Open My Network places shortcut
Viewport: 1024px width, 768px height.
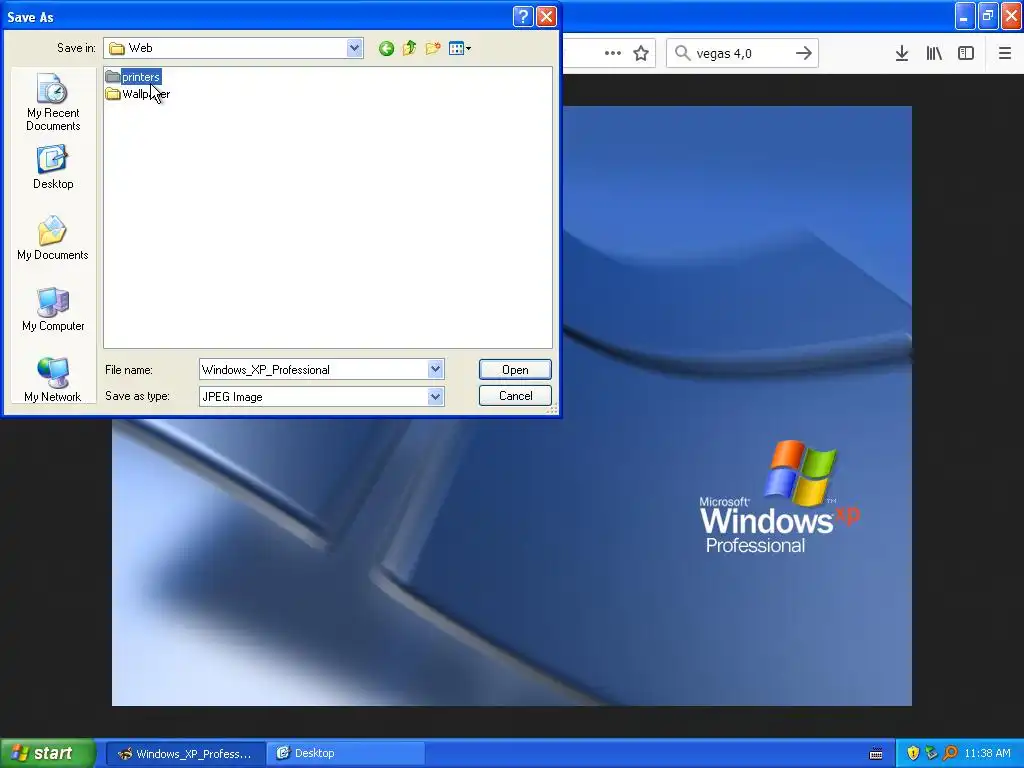click(53, 380)
